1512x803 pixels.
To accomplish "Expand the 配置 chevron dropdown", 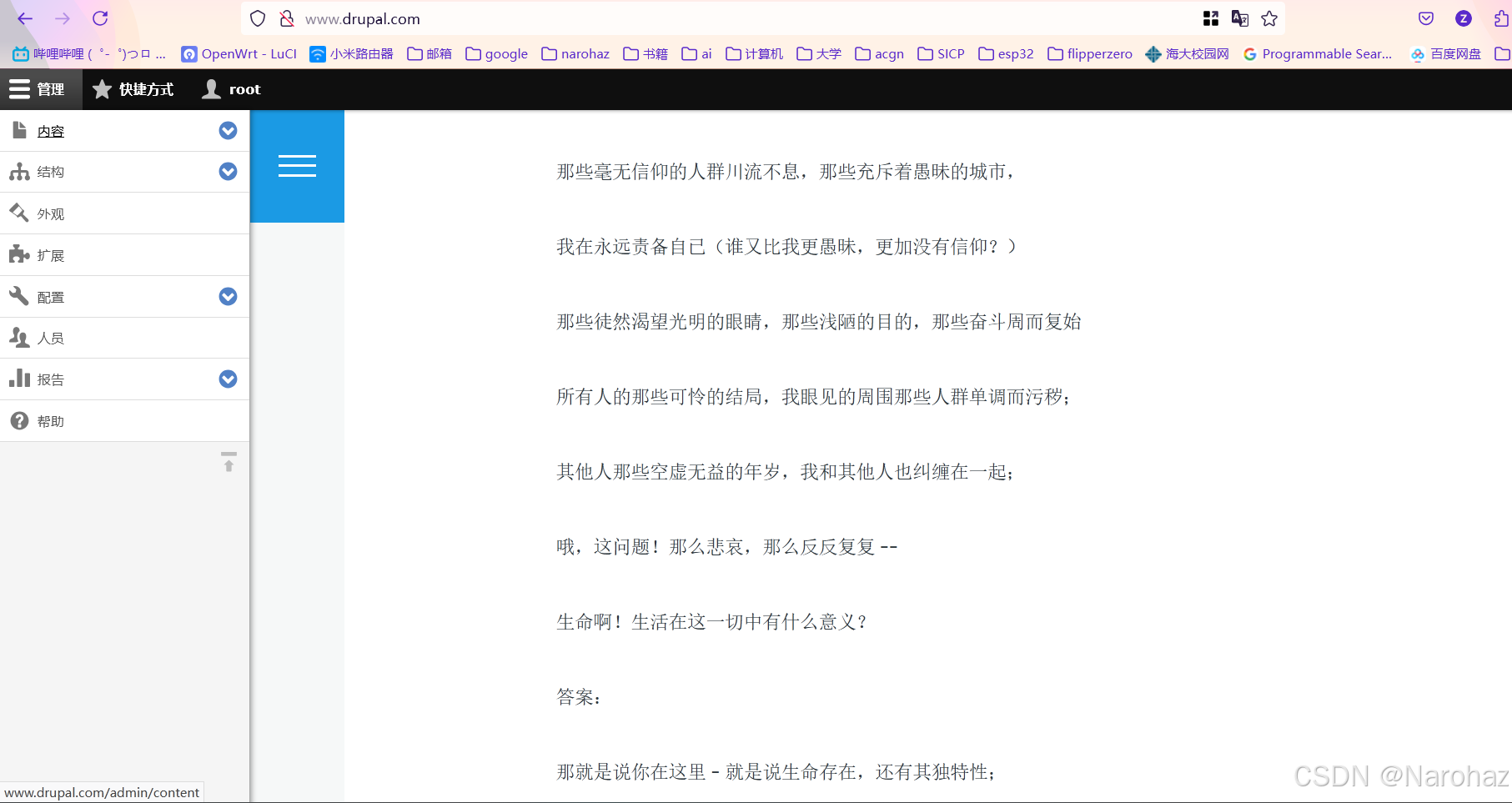I will pyautogui.click(x=228, y=296).
